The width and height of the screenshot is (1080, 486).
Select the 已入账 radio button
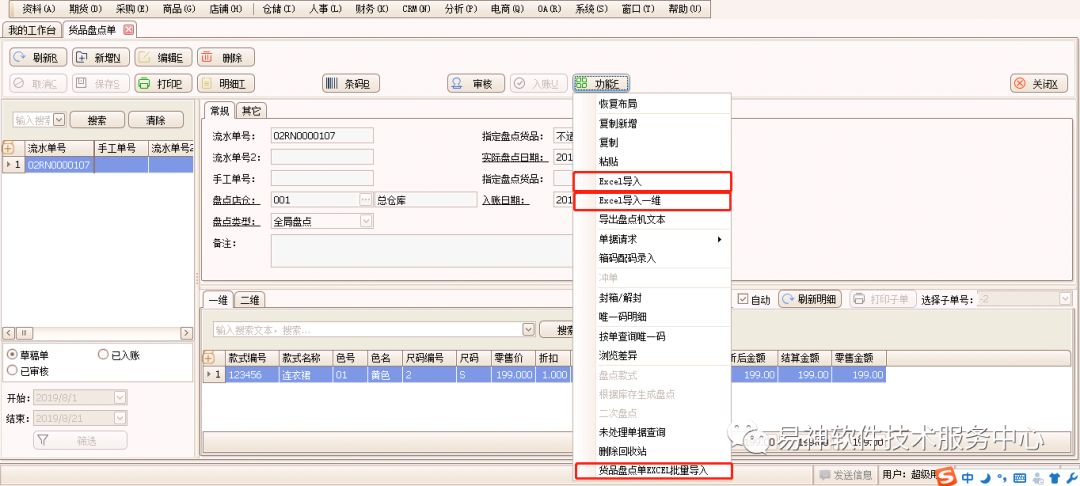coord(103,355)
